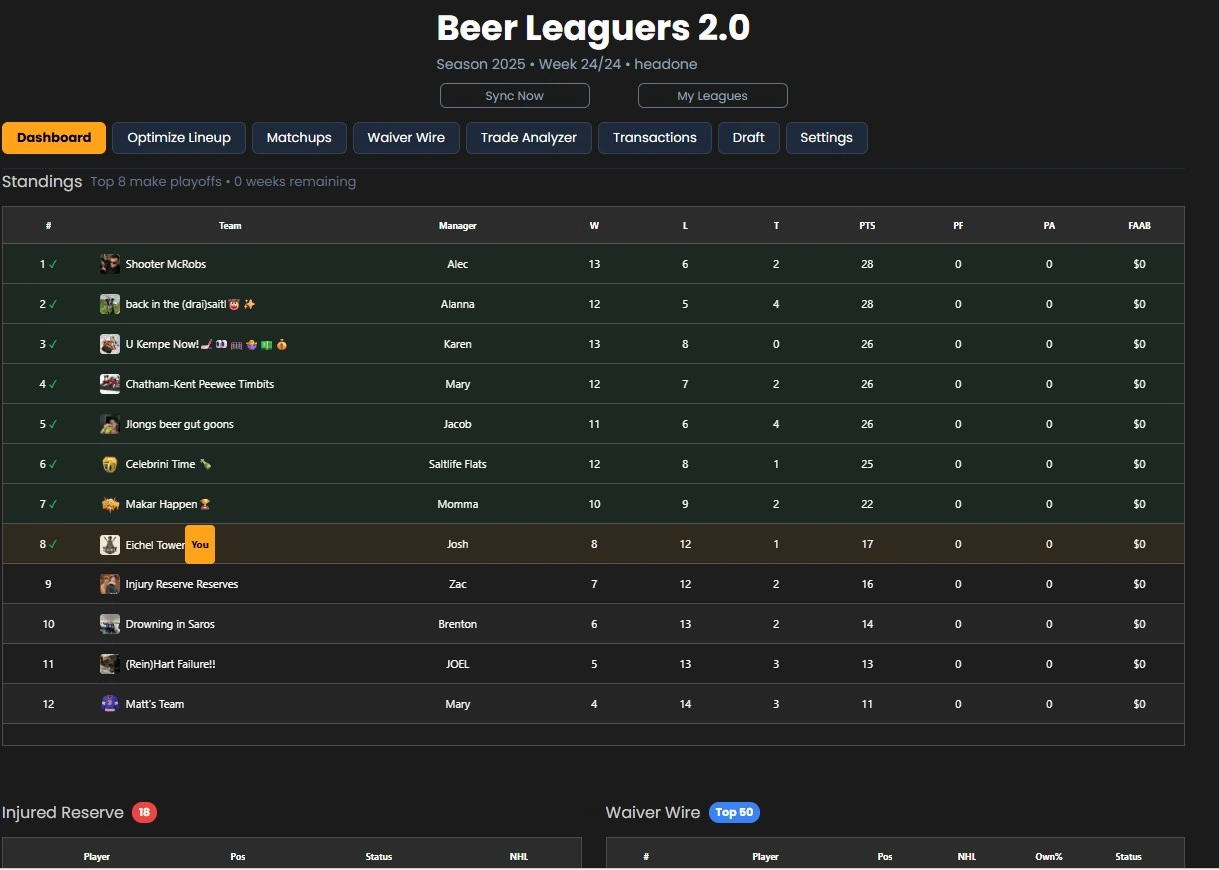Screen dimensions: 1219x870
Task: Open the Draft tab
Action: (749, 138)
